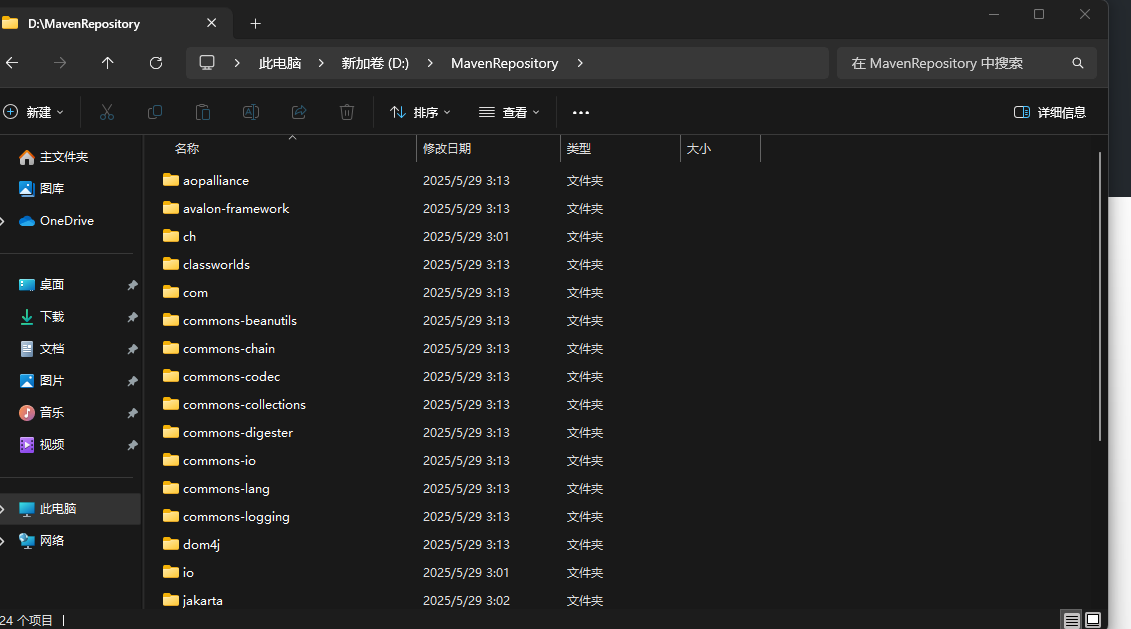Switch to details list view icon in status bar

1072,620
